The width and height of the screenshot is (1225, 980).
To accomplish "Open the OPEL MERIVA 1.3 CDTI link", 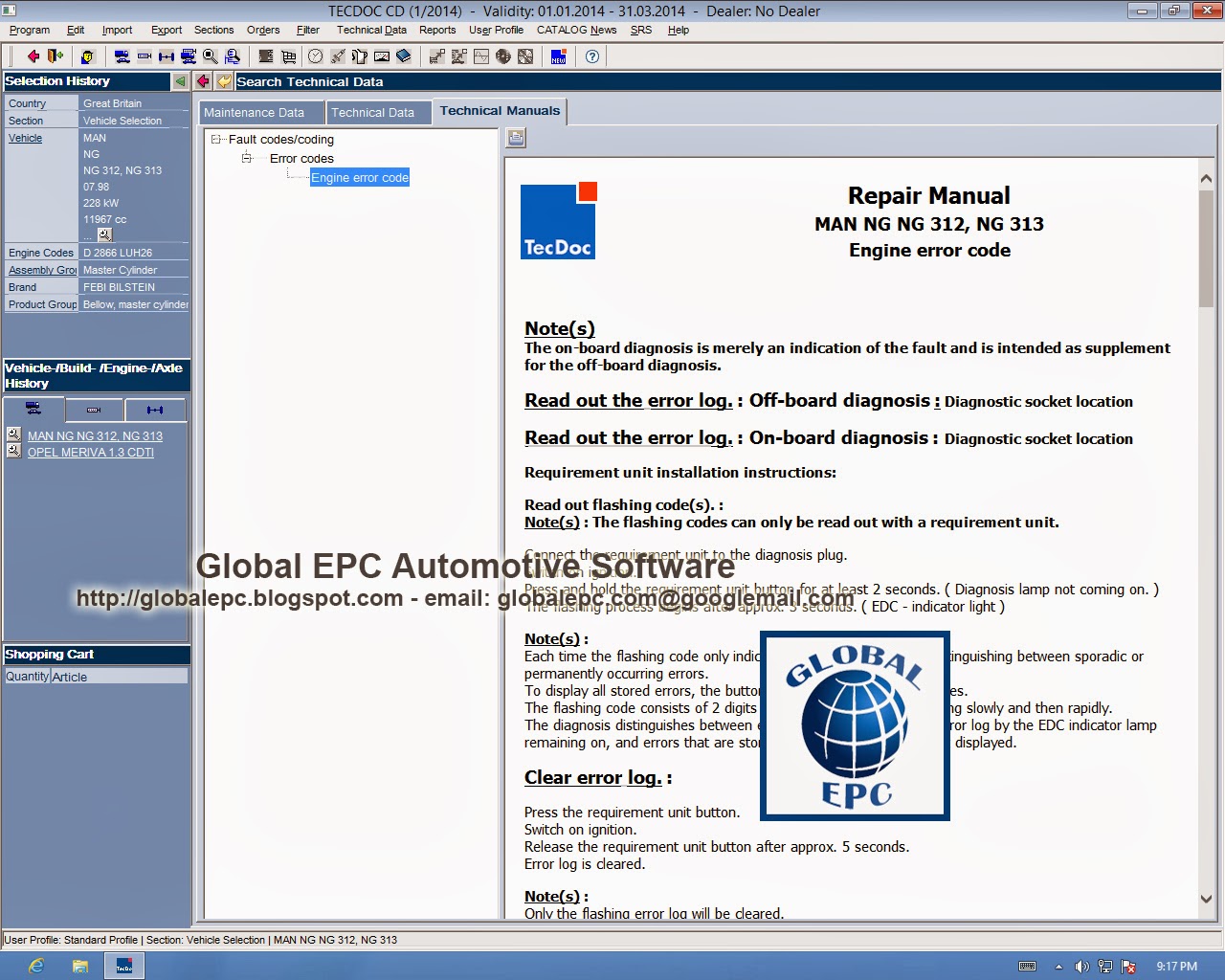I will [90, 452].
